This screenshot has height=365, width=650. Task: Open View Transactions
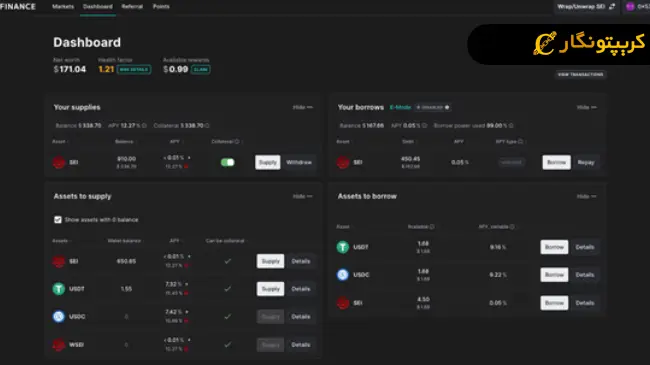tap(580, 75)
